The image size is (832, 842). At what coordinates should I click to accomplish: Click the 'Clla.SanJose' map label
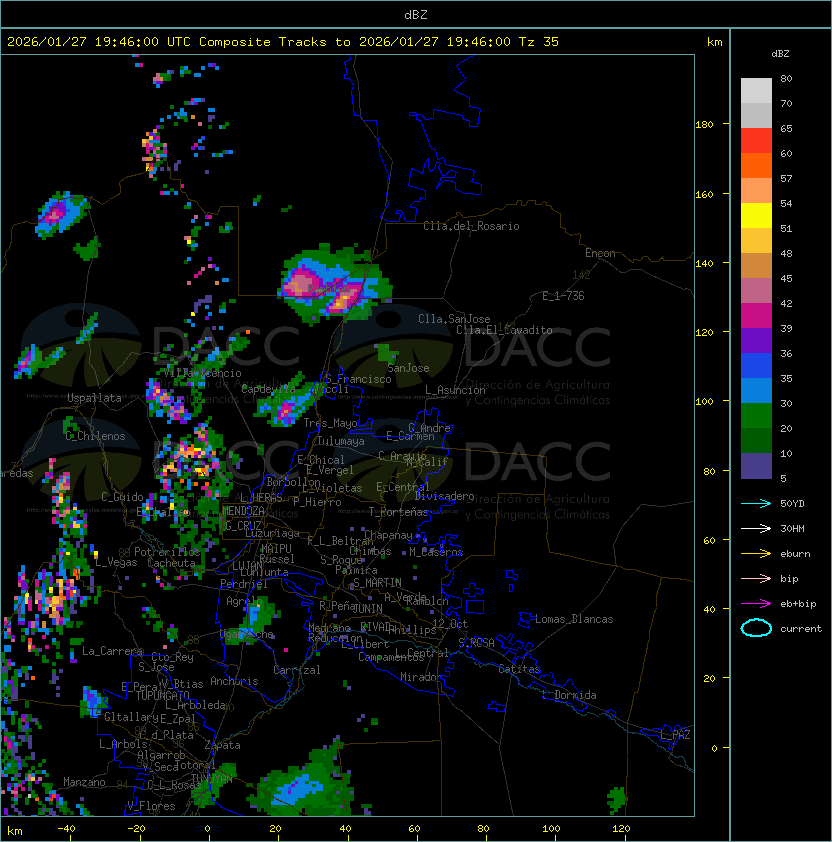point(454,319)
